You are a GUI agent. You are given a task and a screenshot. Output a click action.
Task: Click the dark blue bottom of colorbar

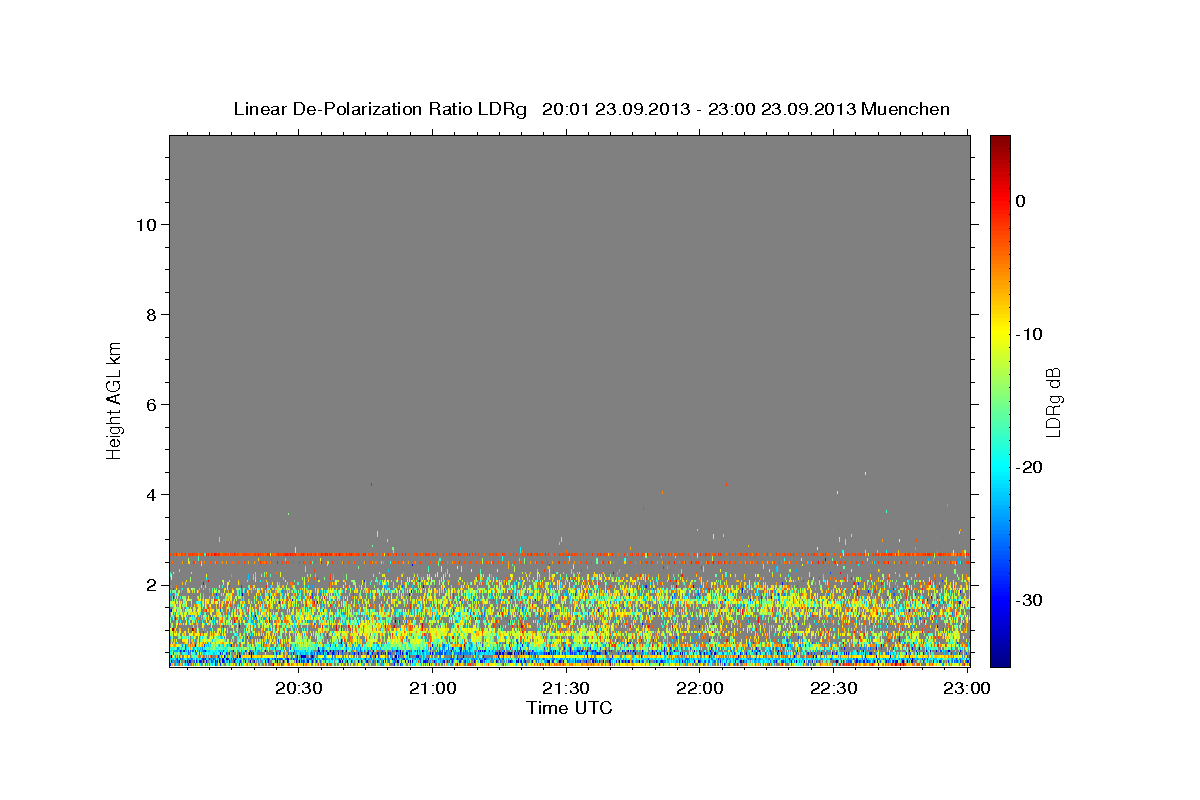pos(1000,658)
